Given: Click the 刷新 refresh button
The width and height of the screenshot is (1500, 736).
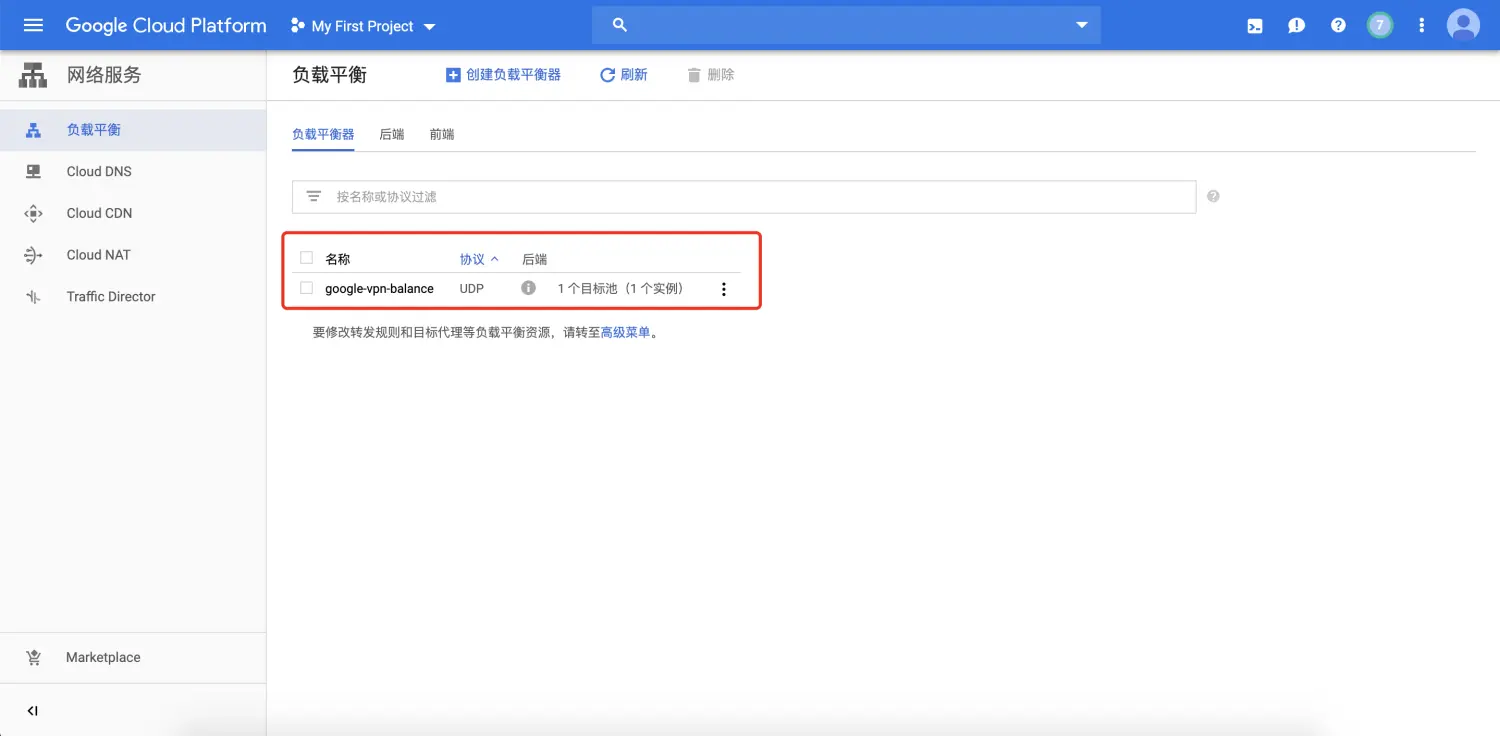Looking at the screenshot, I should 623,75.
